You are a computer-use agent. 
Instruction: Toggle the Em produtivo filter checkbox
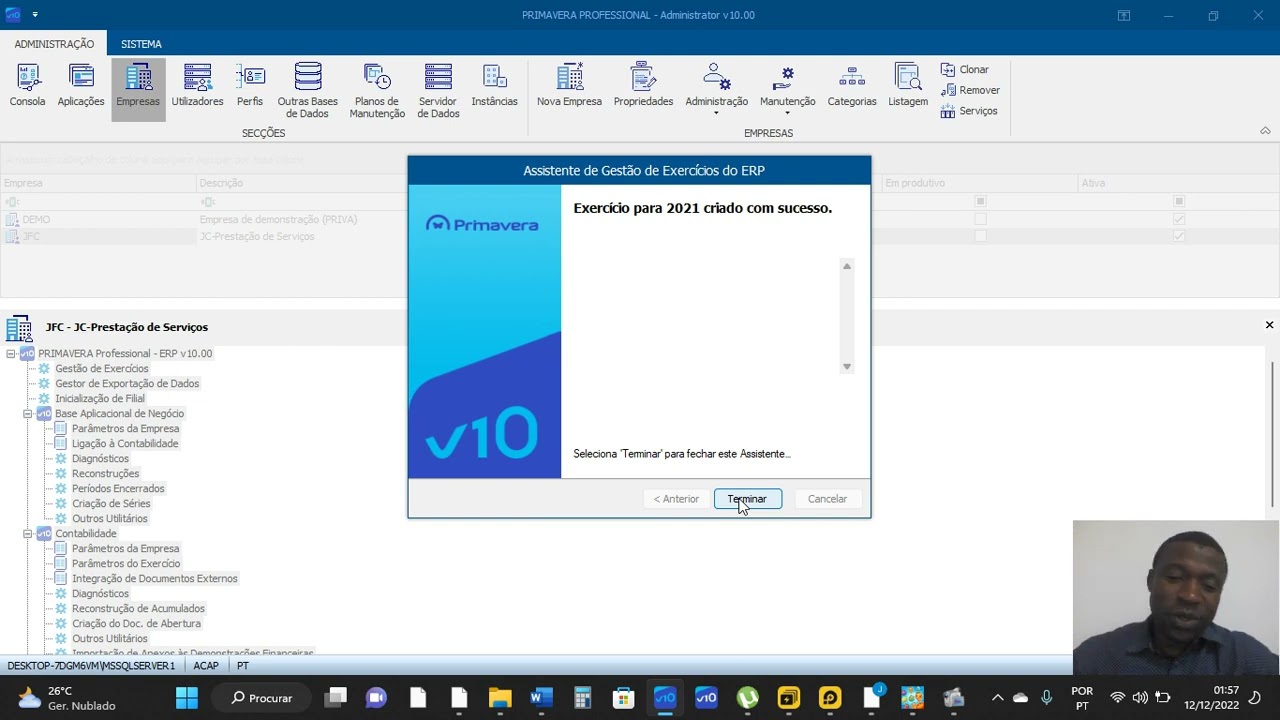tap(981, 201)
